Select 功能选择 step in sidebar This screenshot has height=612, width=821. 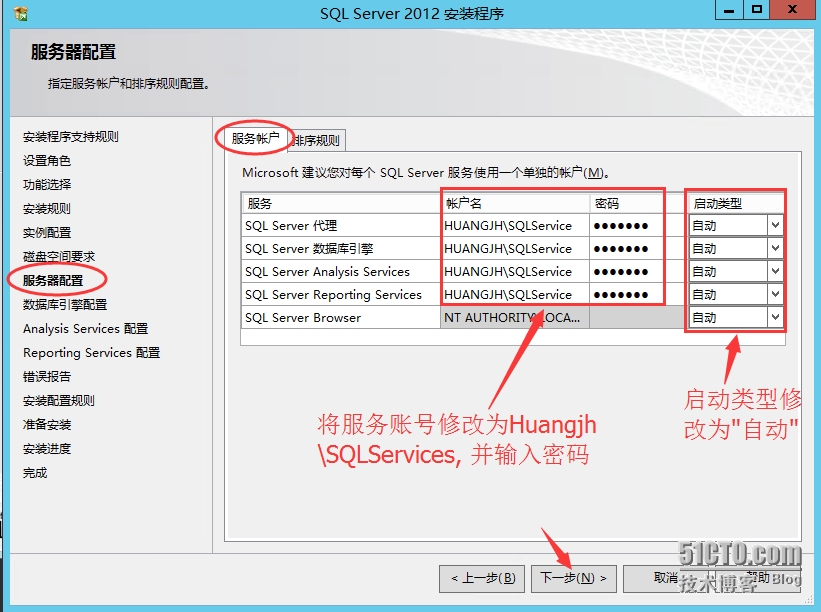[47, 185]
